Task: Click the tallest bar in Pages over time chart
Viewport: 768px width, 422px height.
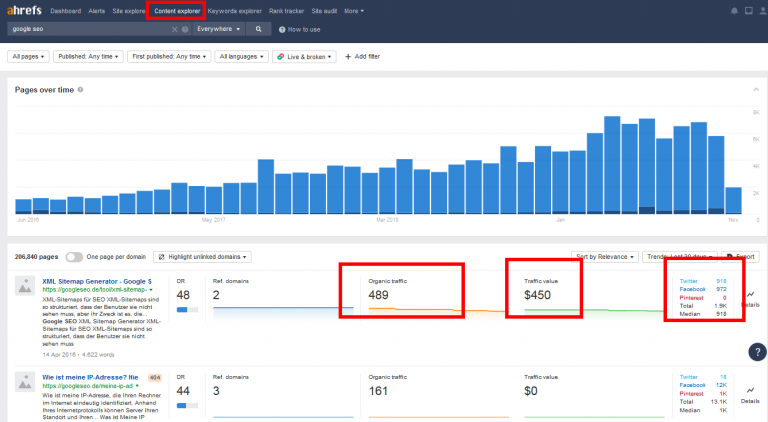Action: pos(612,165)
